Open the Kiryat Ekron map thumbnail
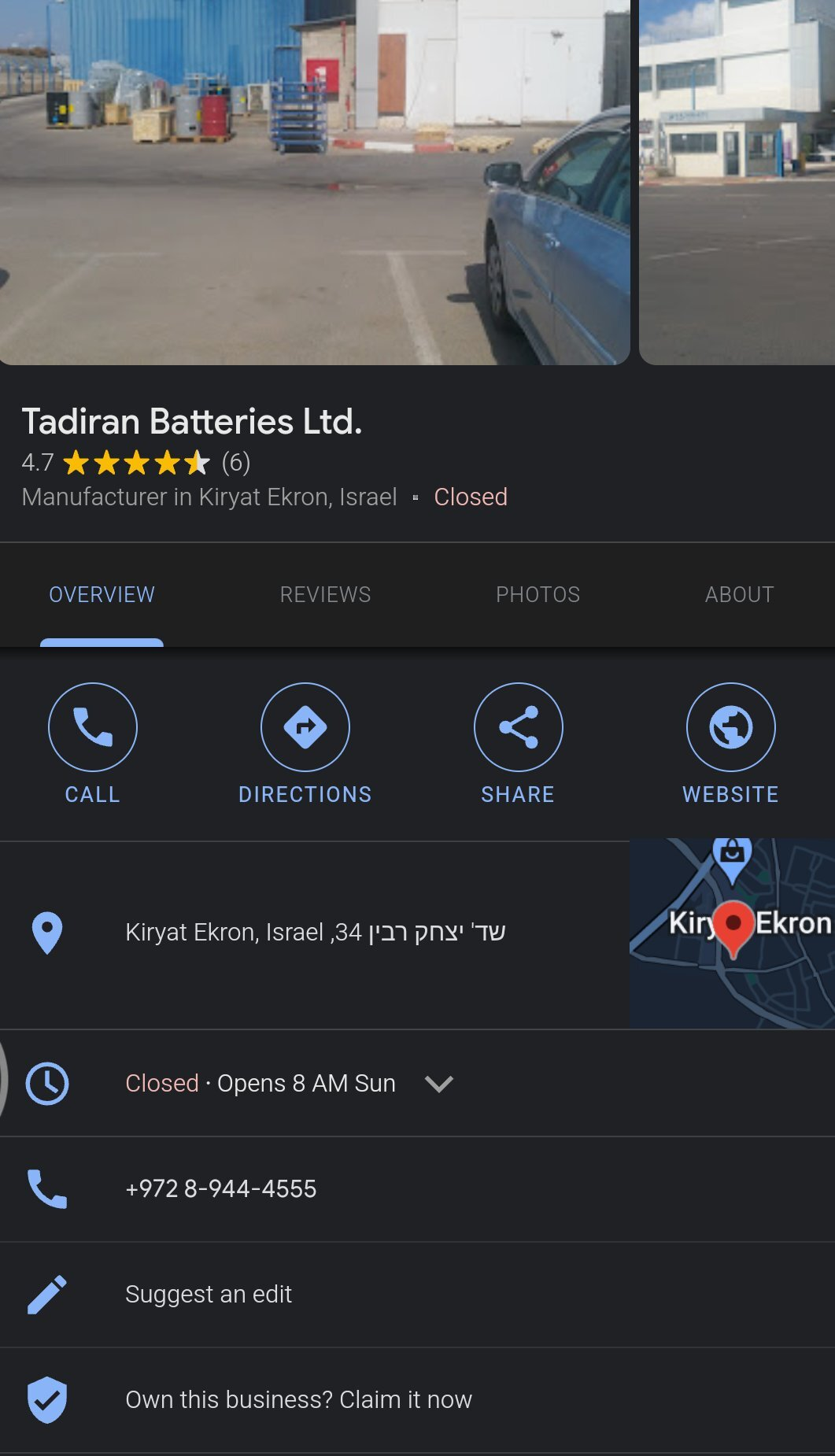 click(x=732, y=933)
